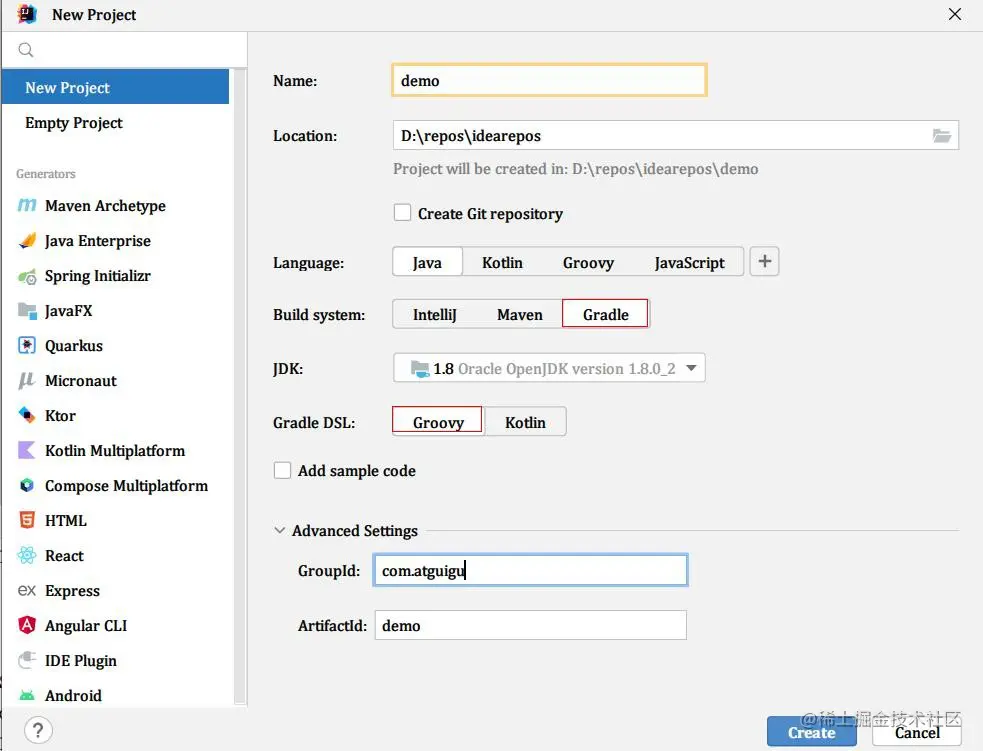Select Kotlin as the Gradle DSL

tap(525, 422)
